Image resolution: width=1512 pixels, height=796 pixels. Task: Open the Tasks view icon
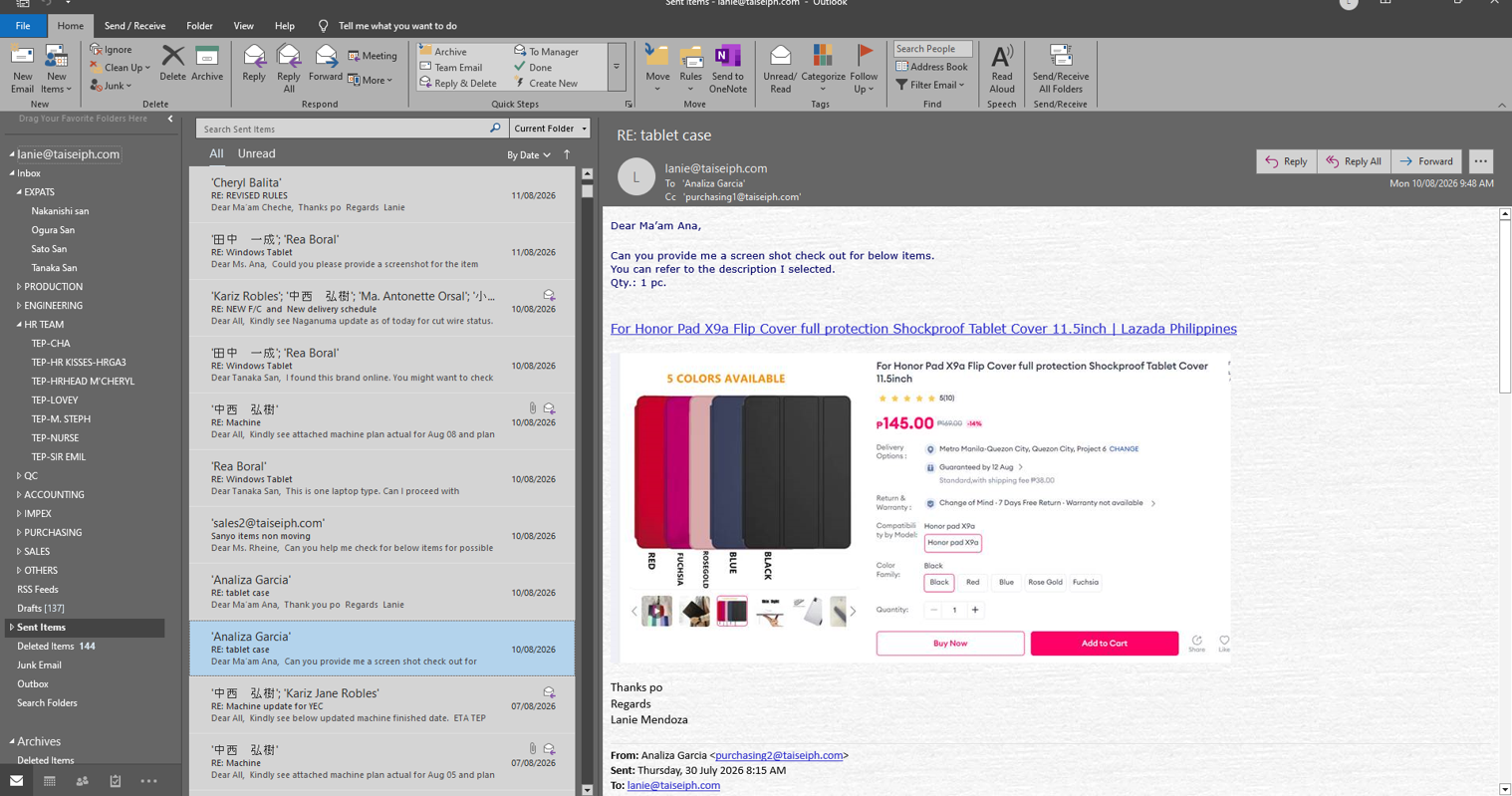[116, 781]
